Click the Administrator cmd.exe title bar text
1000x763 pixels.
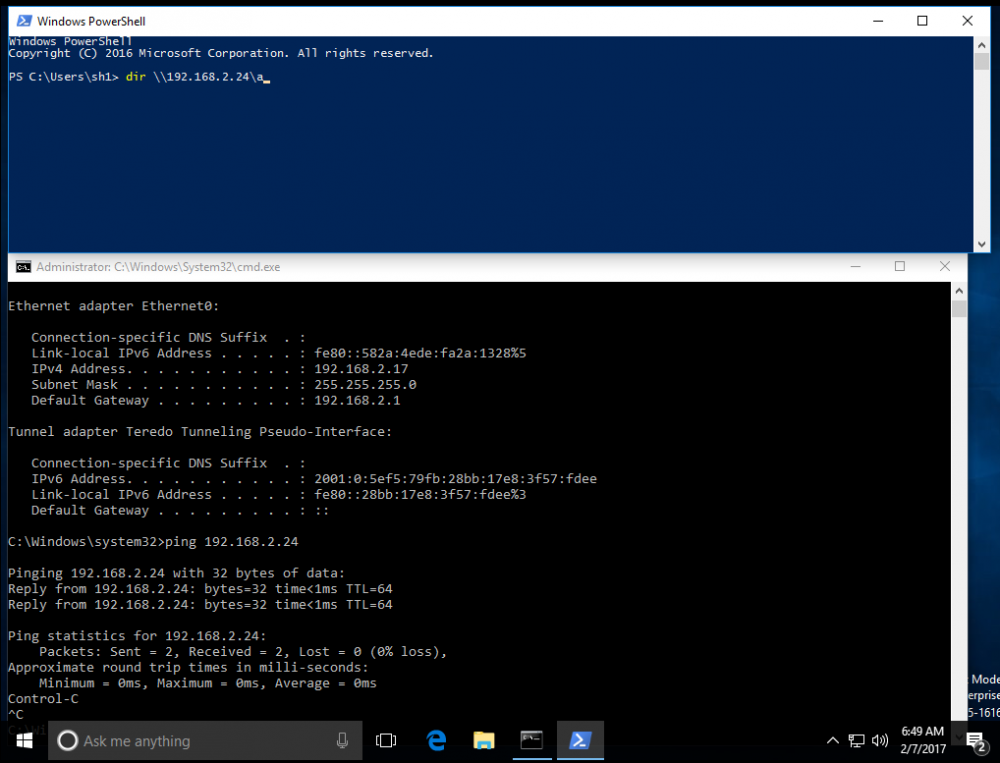(158, 267)
